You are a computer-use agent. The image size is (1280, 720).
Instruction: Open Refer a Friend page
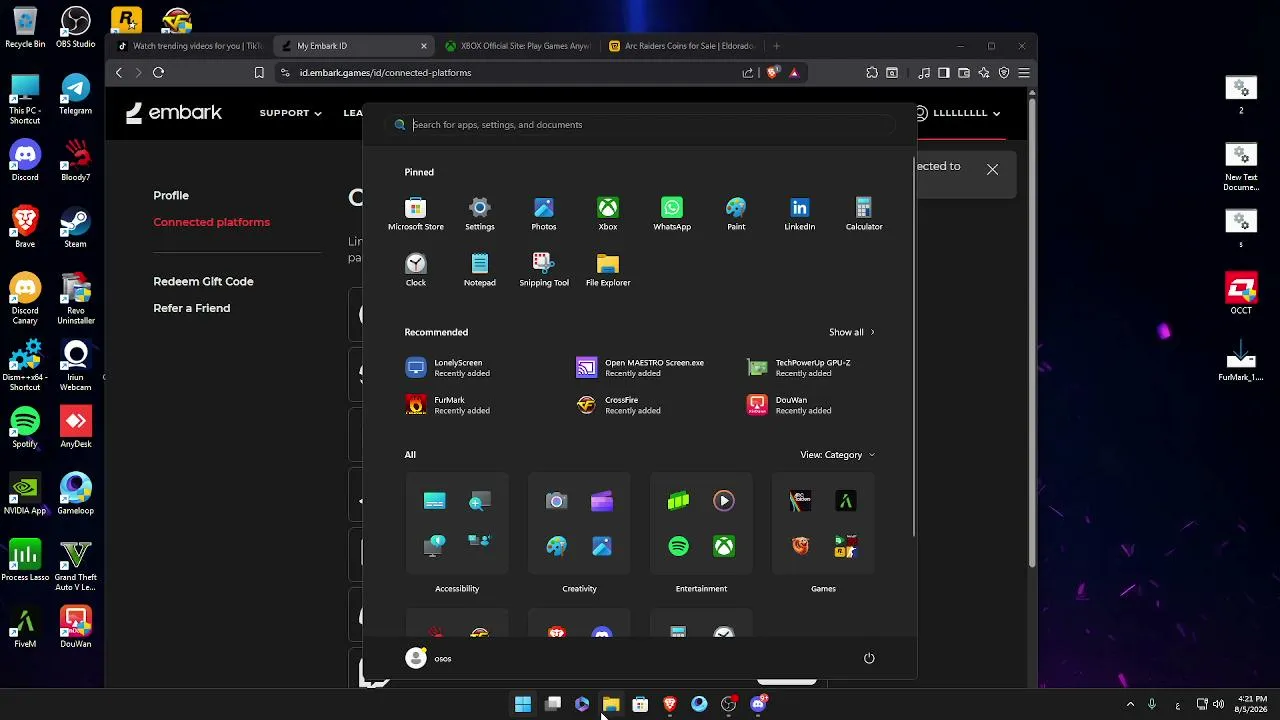pos(191,308)
